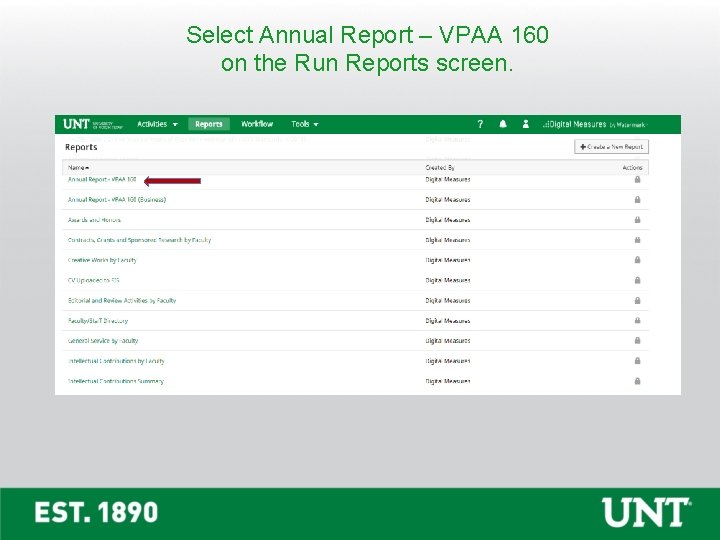Viewport: 720px width, 540px height.
Task: Click the Create a New Report button
Action: point(611,147)
